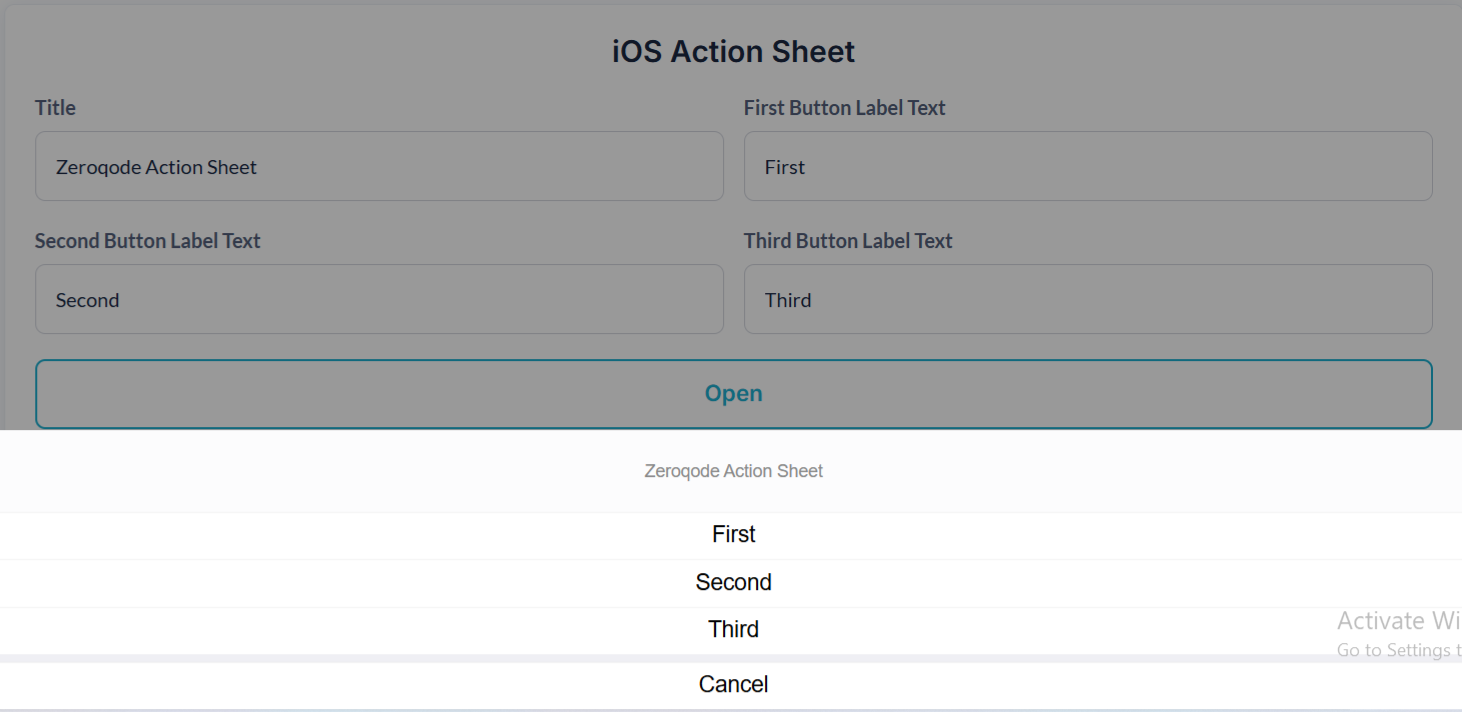
Task: Click the "Zeroqode Action Sheet" text in Title field
Action: 156,167
